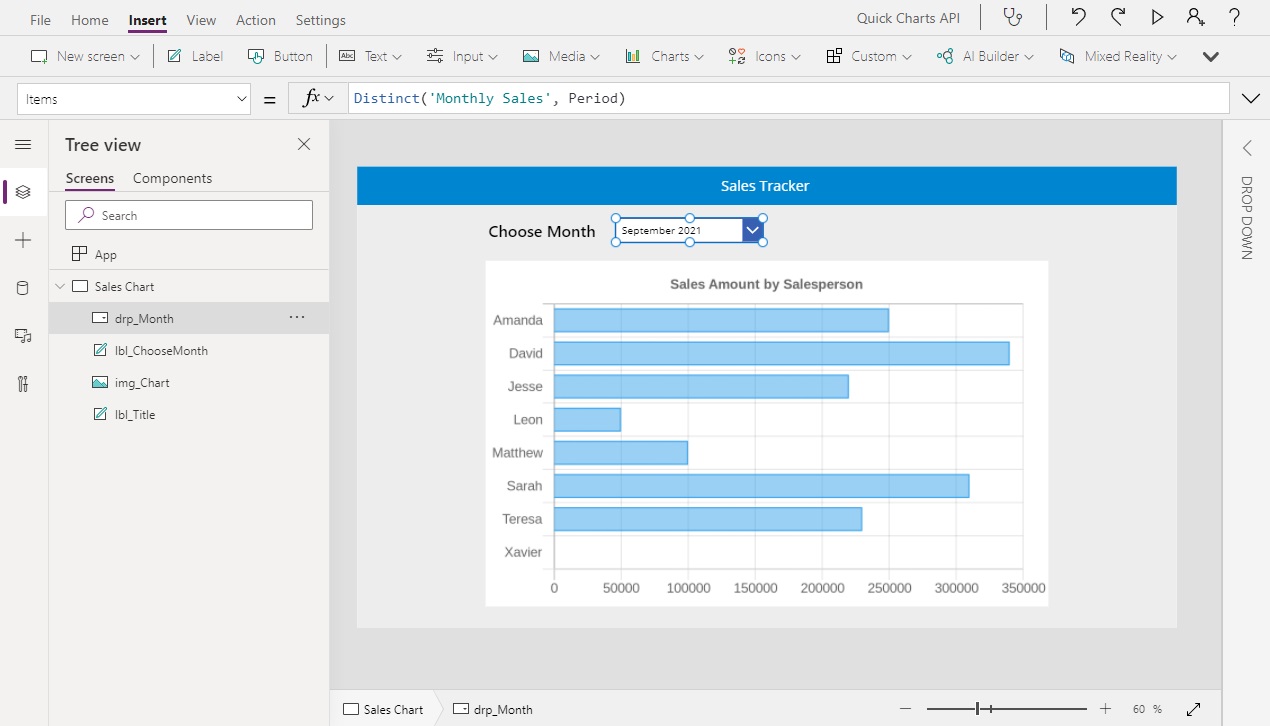The width and height of the screenshot is (1270, 726).
Task: Insert a Button control from the toolbar
Action: pyautogui.click(x=280, y=56)
